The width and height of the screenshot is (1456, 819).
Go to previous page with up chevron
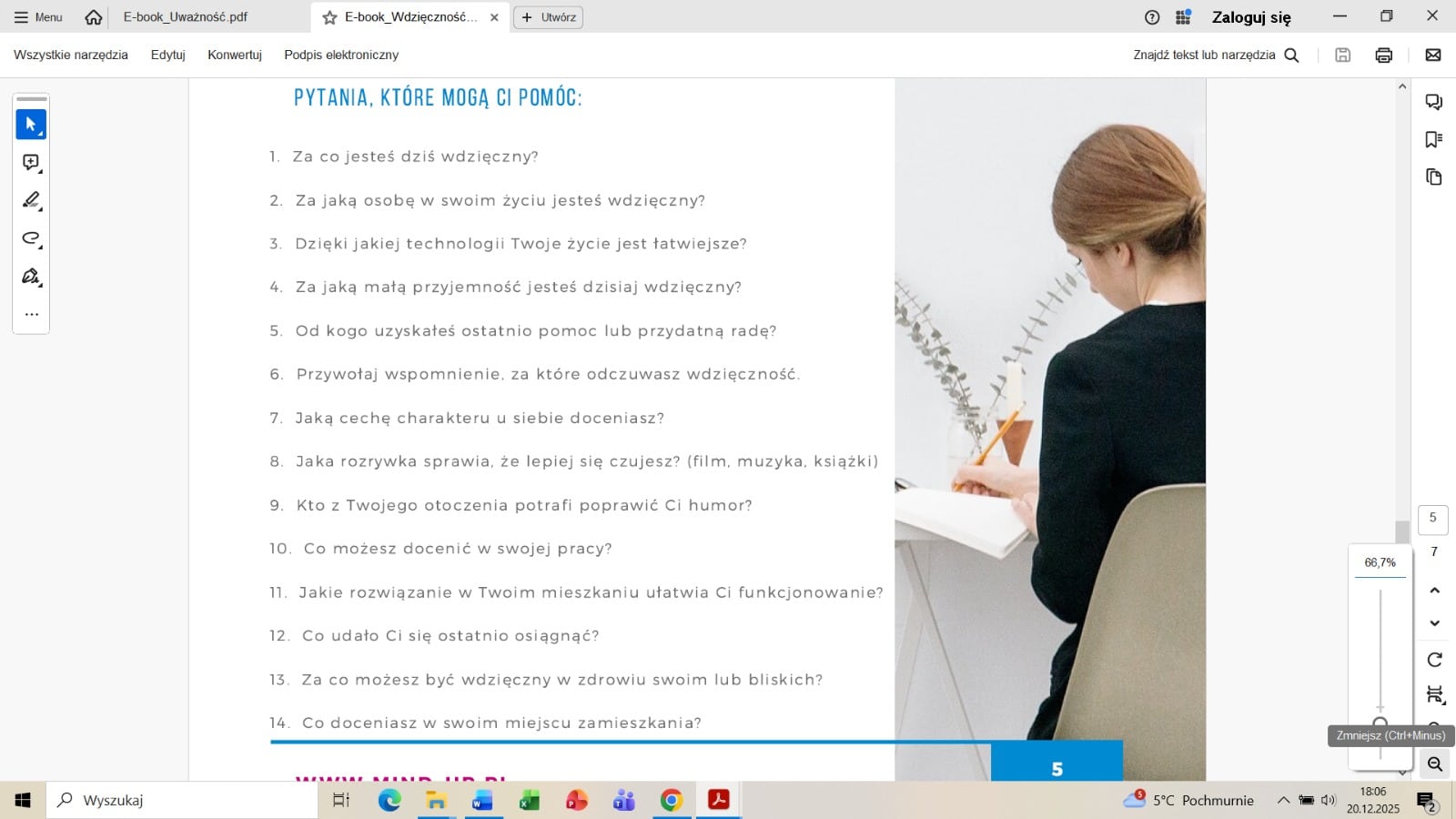click(1435, 591)
